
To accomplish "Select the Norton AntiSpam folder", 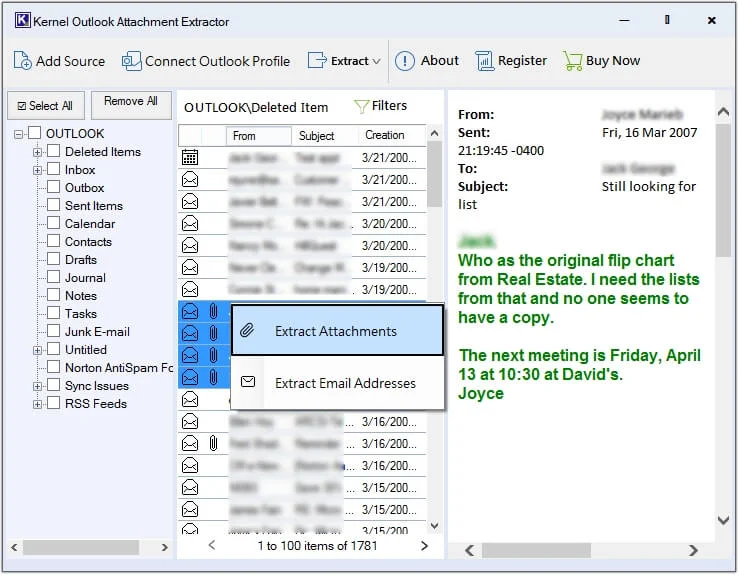I will (119, 368).
